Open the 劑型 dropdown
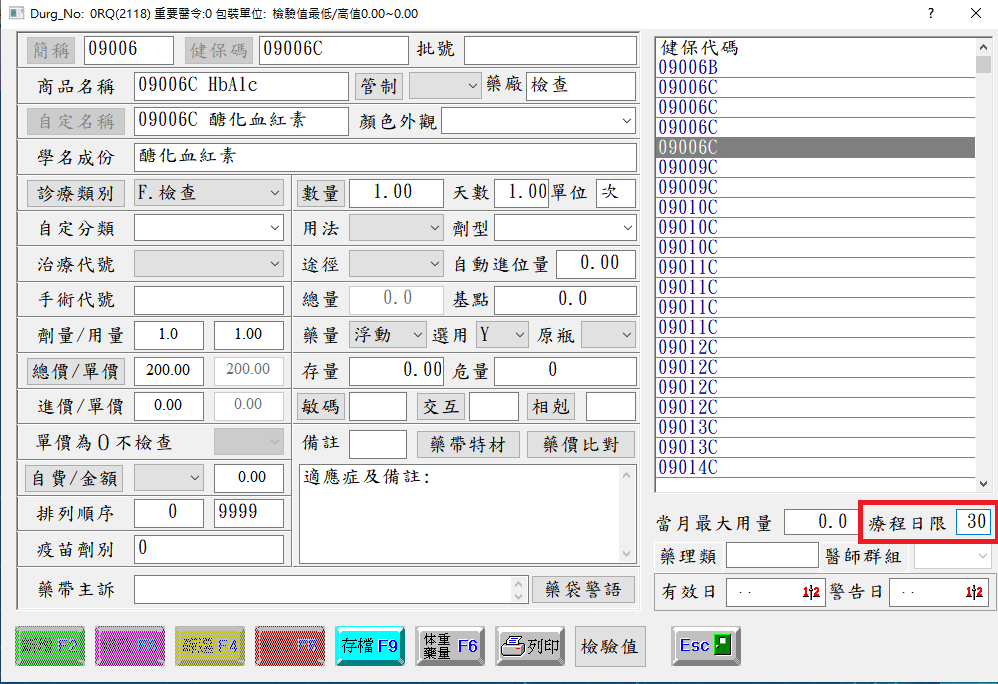Image resolution: width=998 pixels, height=684 pixels. 627,229
